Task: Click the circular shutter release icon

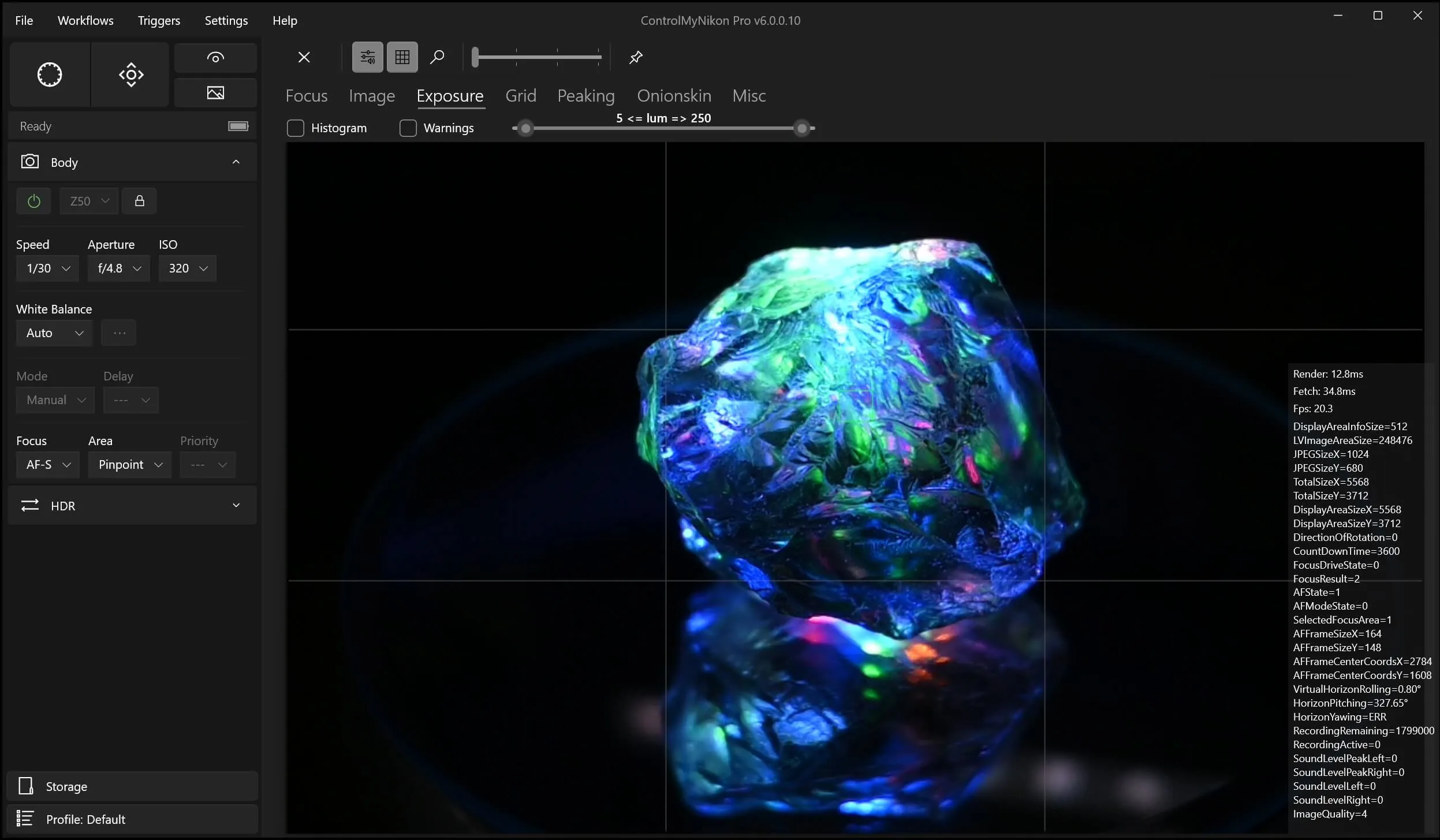Action: pyautogui.click(x=50, y=74)
